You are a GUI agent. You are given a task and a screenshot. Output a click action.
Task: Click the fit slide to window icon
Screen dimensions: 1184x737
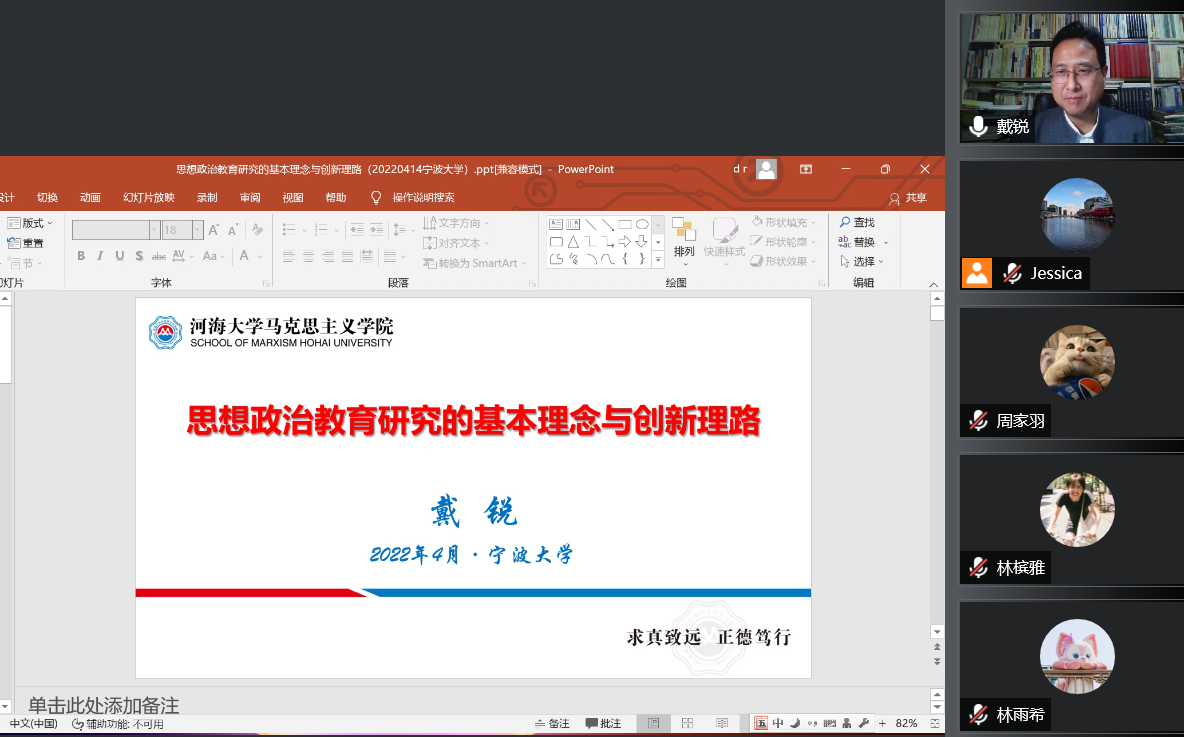click(934, 723)
